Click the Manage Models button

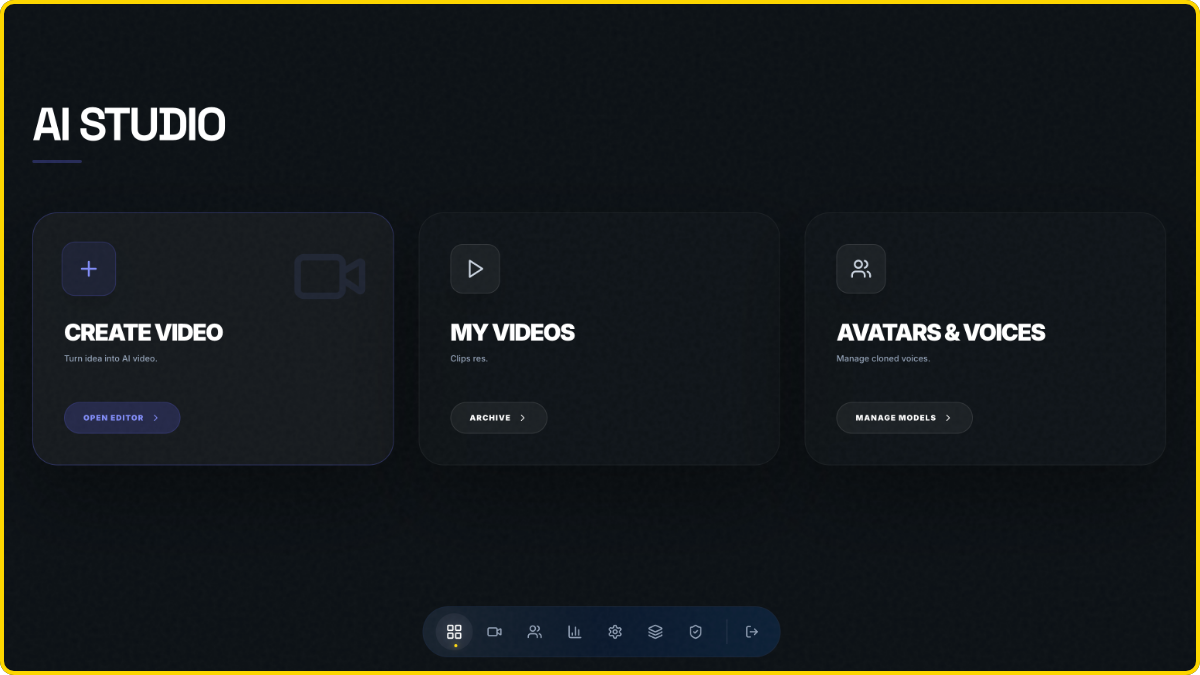click(x=904, y=418)
